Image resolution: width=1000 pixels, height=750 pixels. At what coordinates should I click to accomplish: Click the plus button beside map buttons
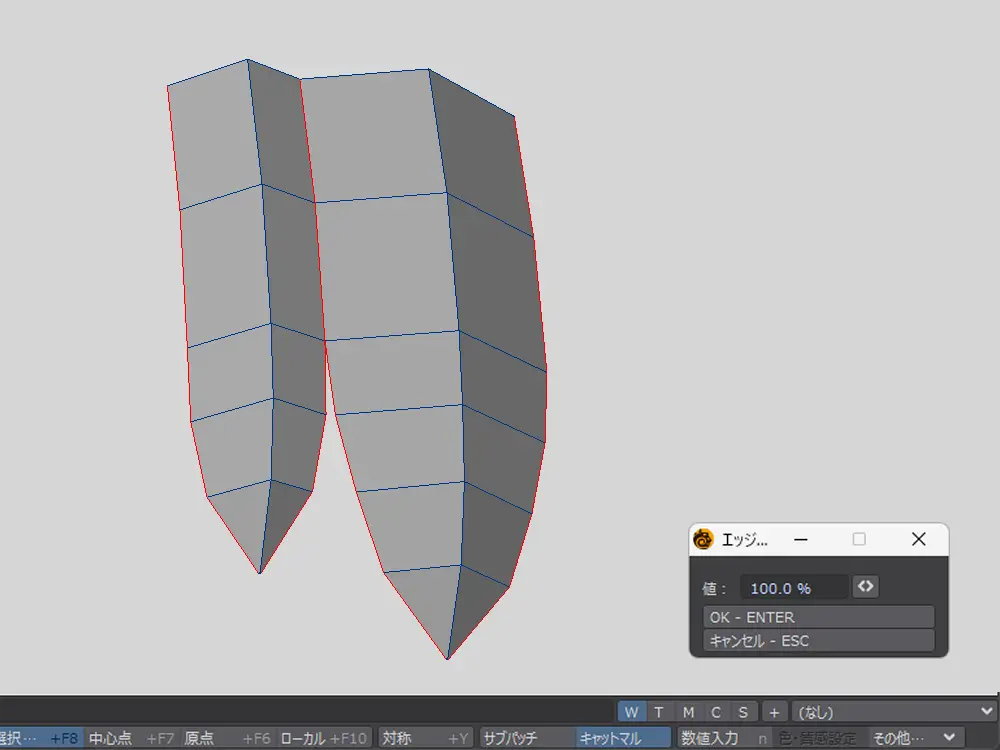point(774,712)
